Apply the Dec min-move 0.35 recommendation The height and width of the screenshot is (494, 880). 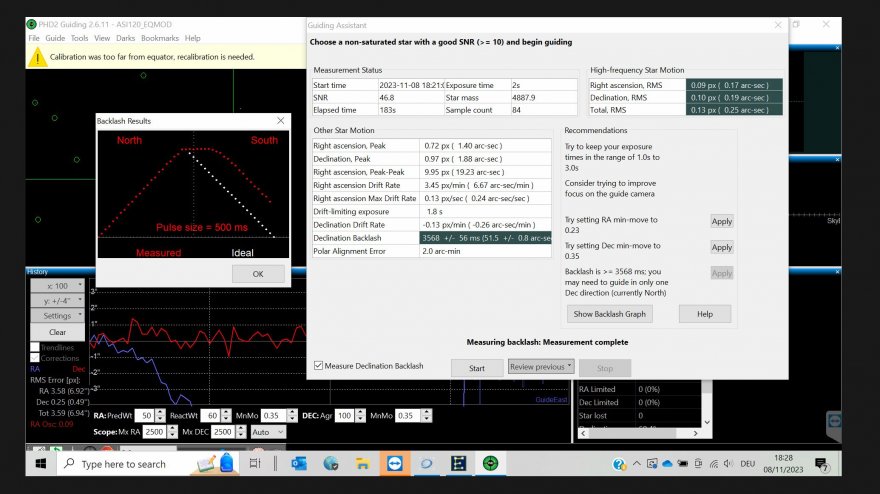[722, 247]
